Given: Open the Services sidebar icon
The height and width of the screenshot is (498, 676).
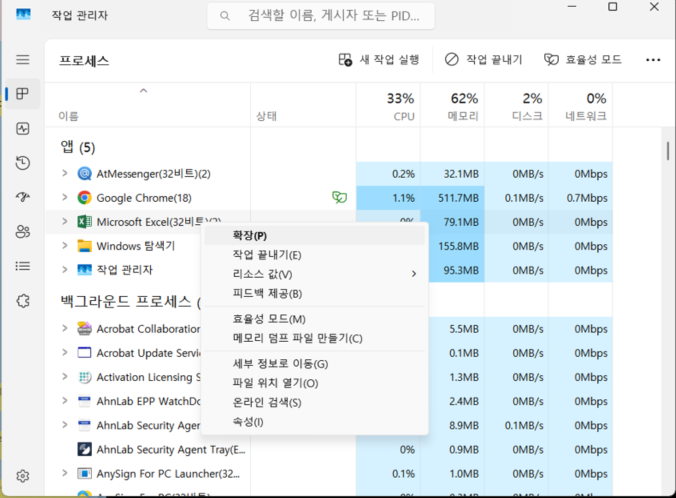Looking at the screenshot, I should tap(23, 301).
